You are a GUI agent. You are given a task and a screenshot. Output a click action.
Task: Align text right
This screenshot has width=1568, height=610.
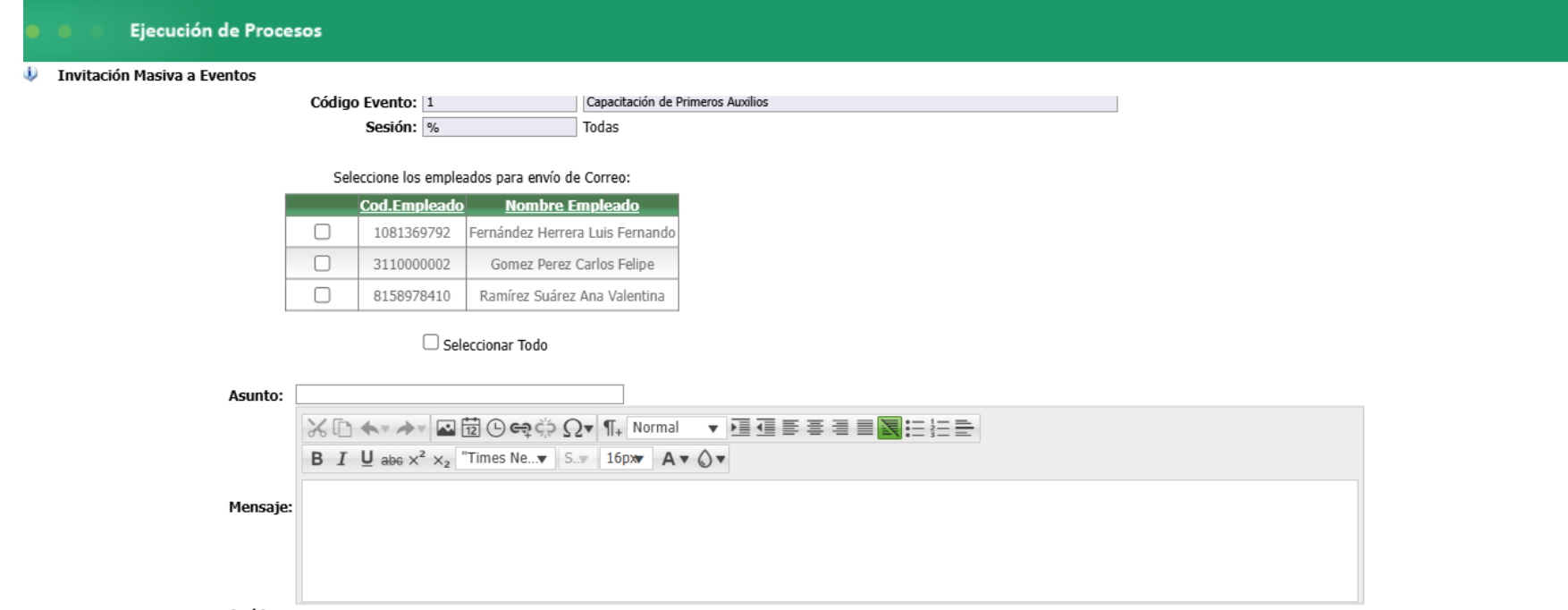click(840, 428)
